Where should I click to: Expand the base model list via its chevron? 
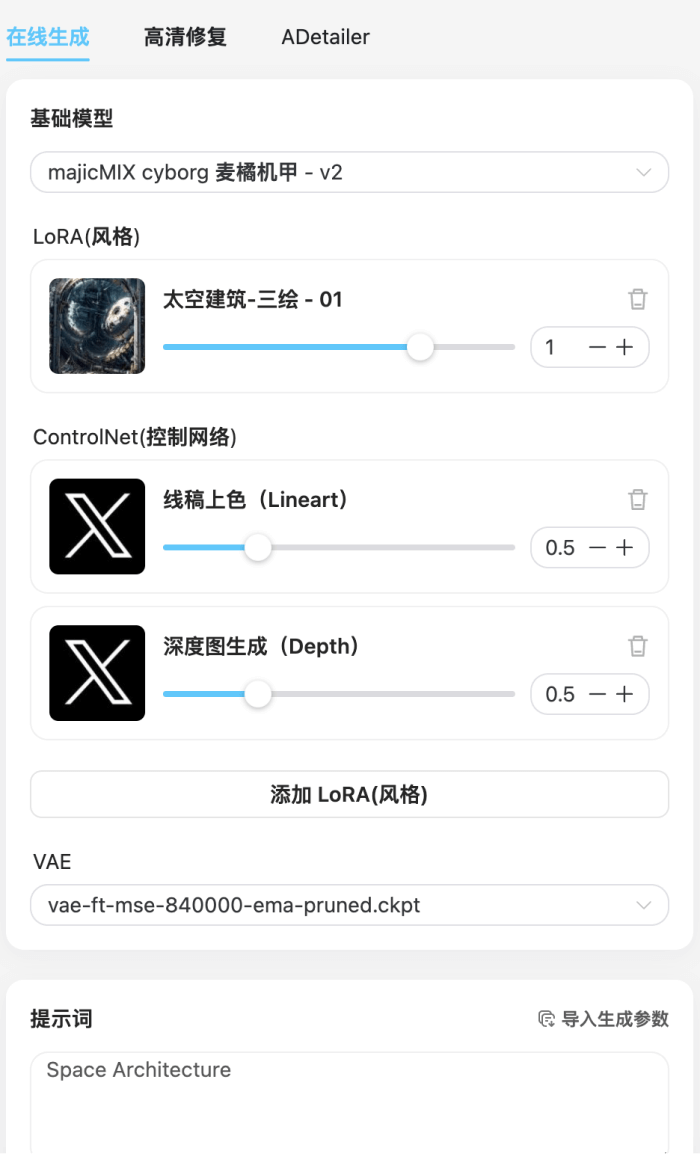[x=644, y=172]
